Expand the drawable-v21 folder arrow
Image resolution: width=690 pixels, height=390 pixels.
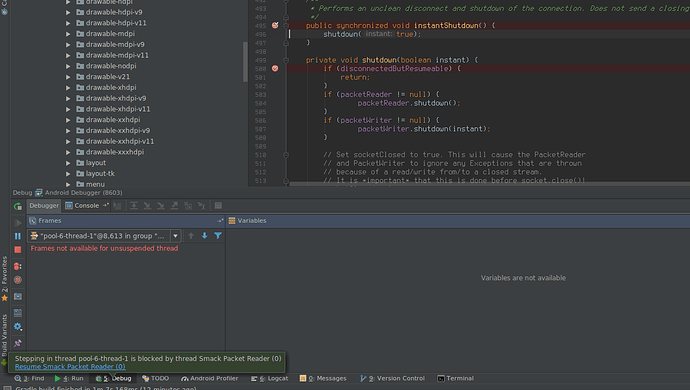click(x=68, y=77)
